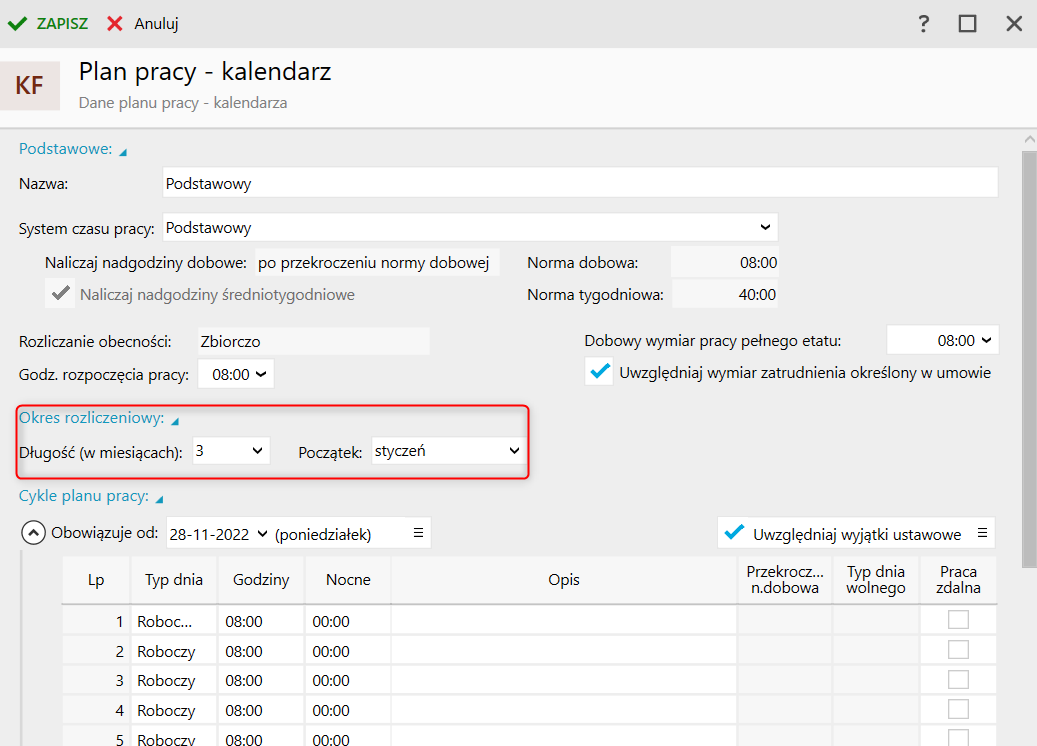The width and height of the screenshot is (1037, 746).
Task: Collapse the Podstawowe section triangle
Action: [123, 152]
